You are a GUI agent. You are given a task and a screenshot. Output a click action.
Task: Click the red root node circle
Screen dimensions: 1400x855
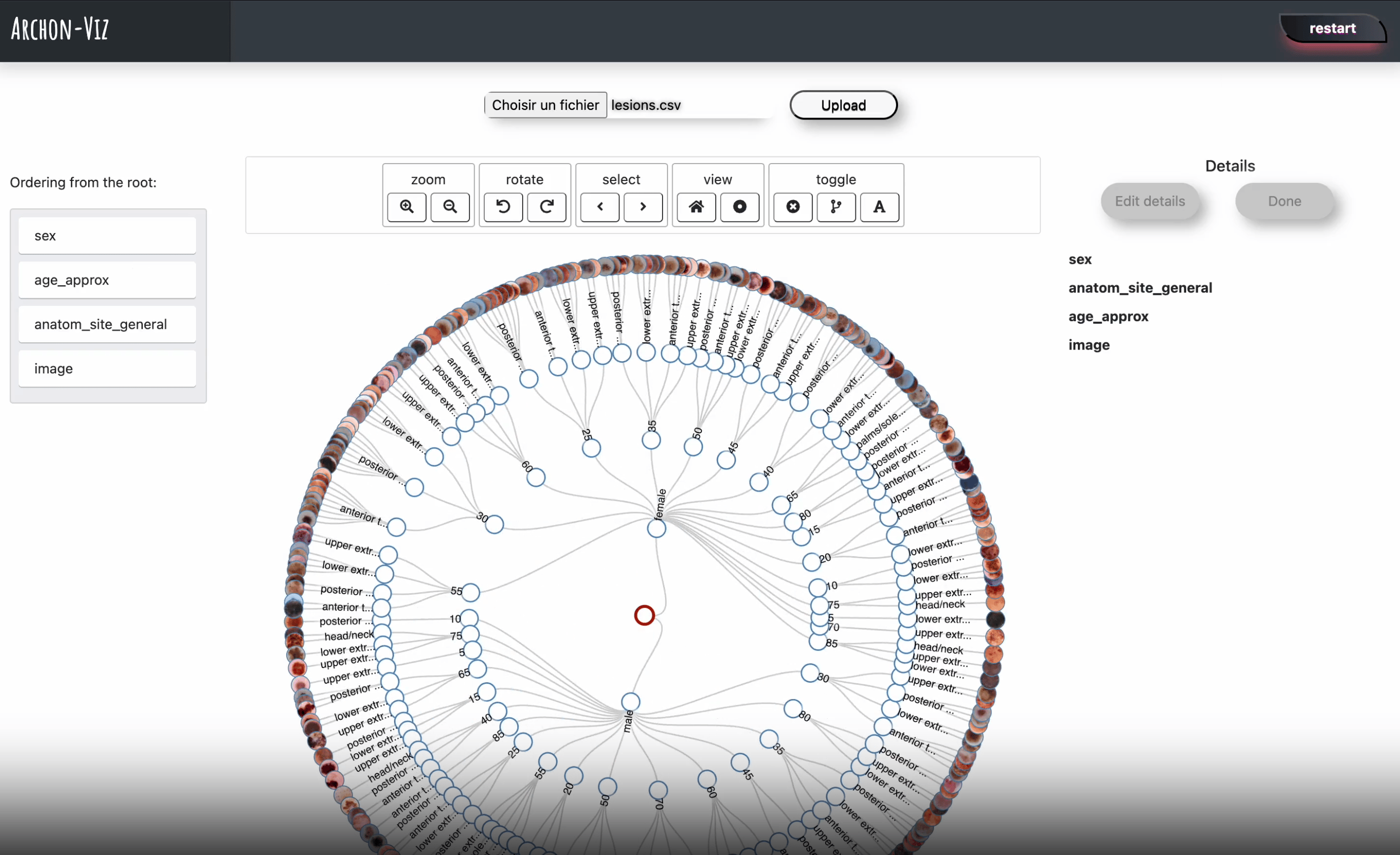coord(644,615)
